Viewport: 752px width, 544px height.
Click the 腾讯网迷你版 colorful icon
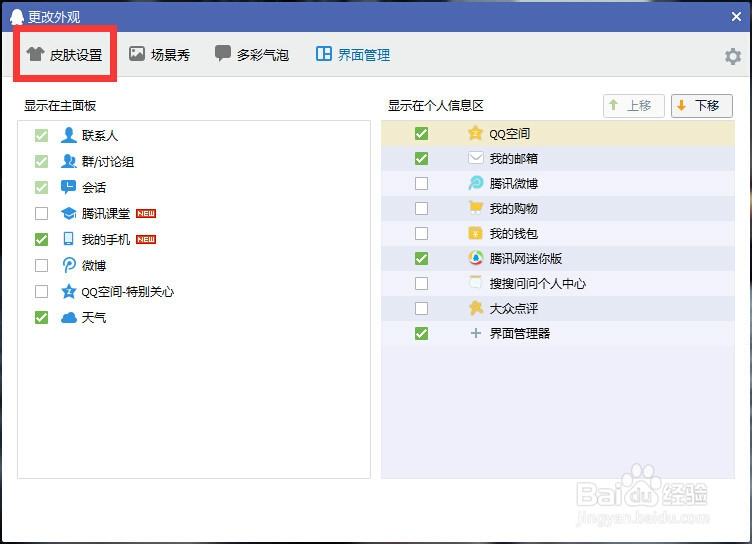click(475, 258)
